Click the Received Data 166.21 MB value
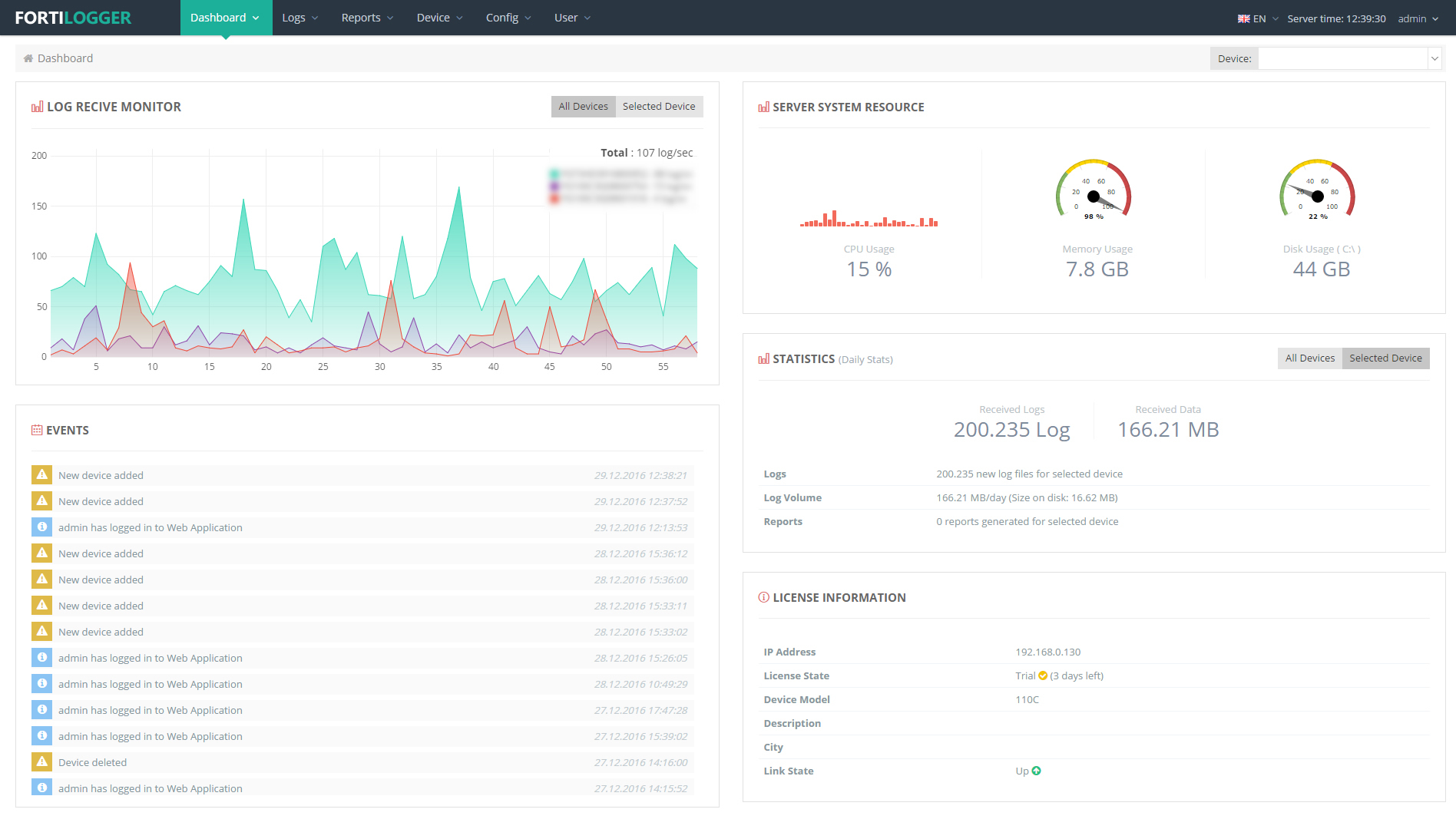1456x829 pixels. 1168,430
